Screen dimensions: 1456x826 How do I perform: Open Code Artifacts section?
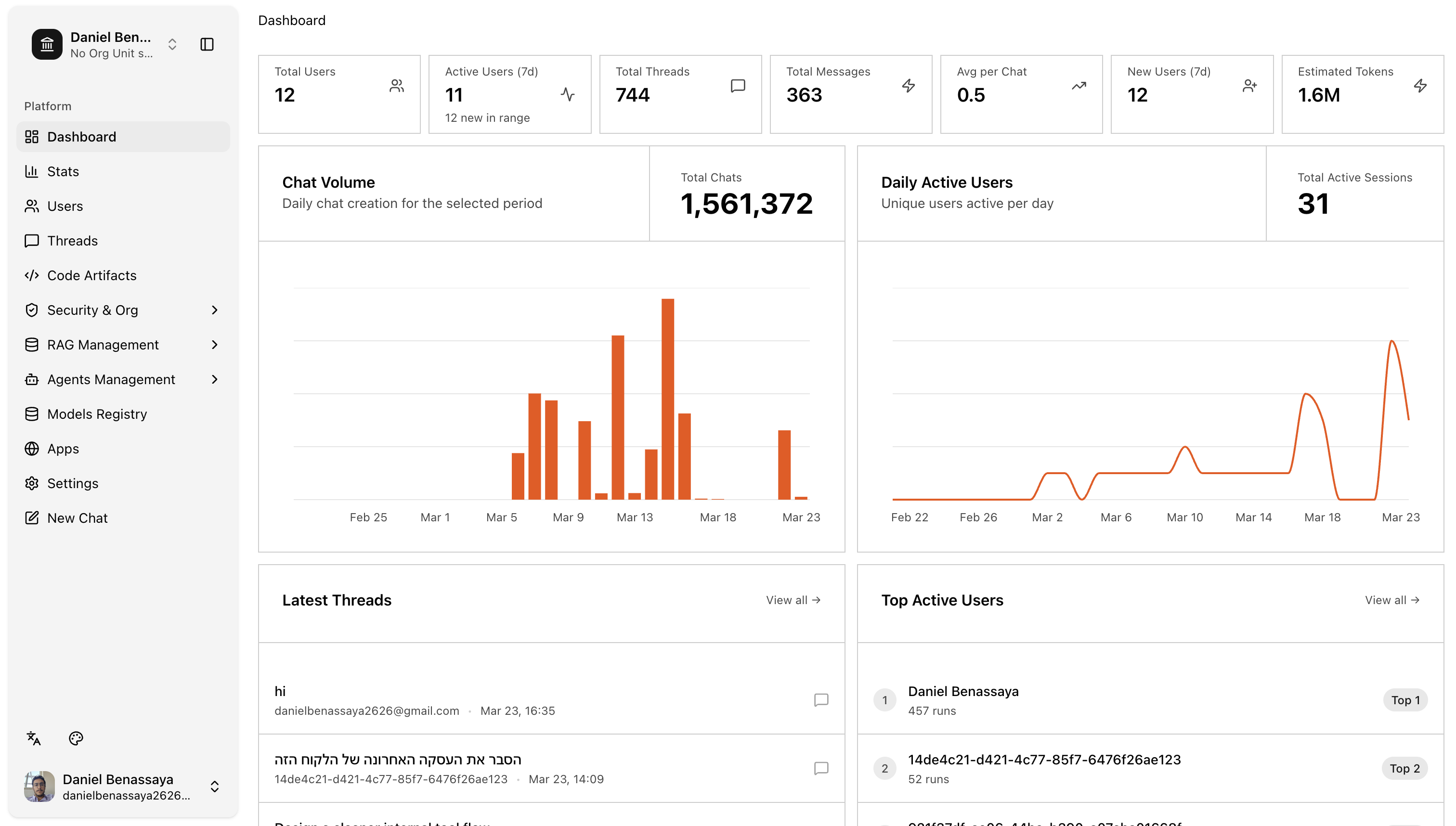[x=91, y=275]
